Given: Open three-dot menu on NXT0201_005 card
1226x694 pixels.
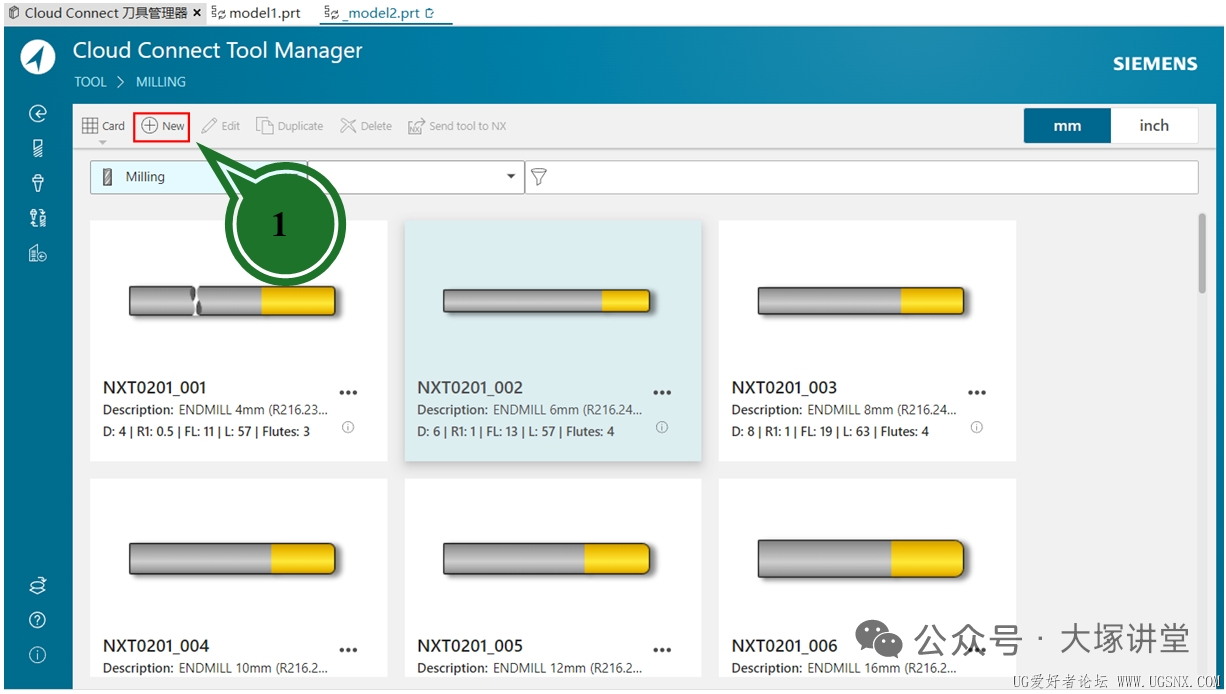Looking at the screenshot, I should [662, 651].
